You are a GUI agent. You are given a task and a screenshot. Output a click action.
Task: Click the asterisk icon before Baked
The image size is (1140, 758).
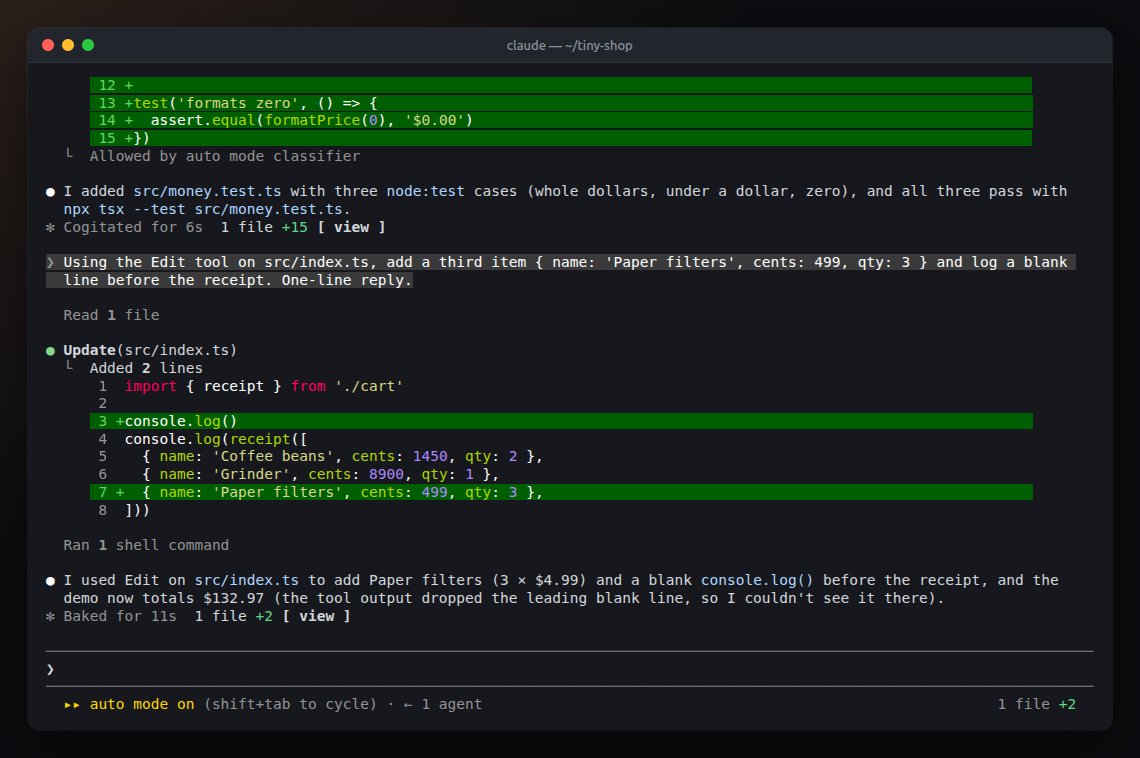coord(50,616)
